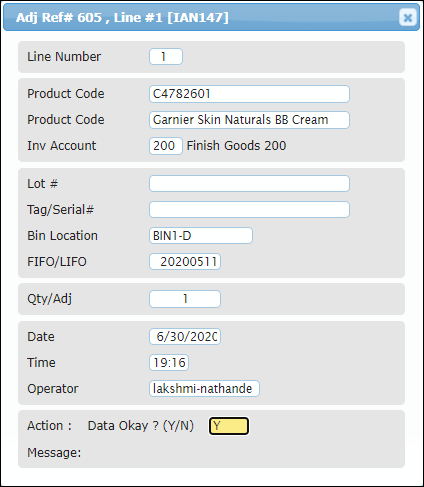The image size is (424, 487).
Task: Select the Time field 19:16
Action: pyautogui.click(x=169, y=363)
